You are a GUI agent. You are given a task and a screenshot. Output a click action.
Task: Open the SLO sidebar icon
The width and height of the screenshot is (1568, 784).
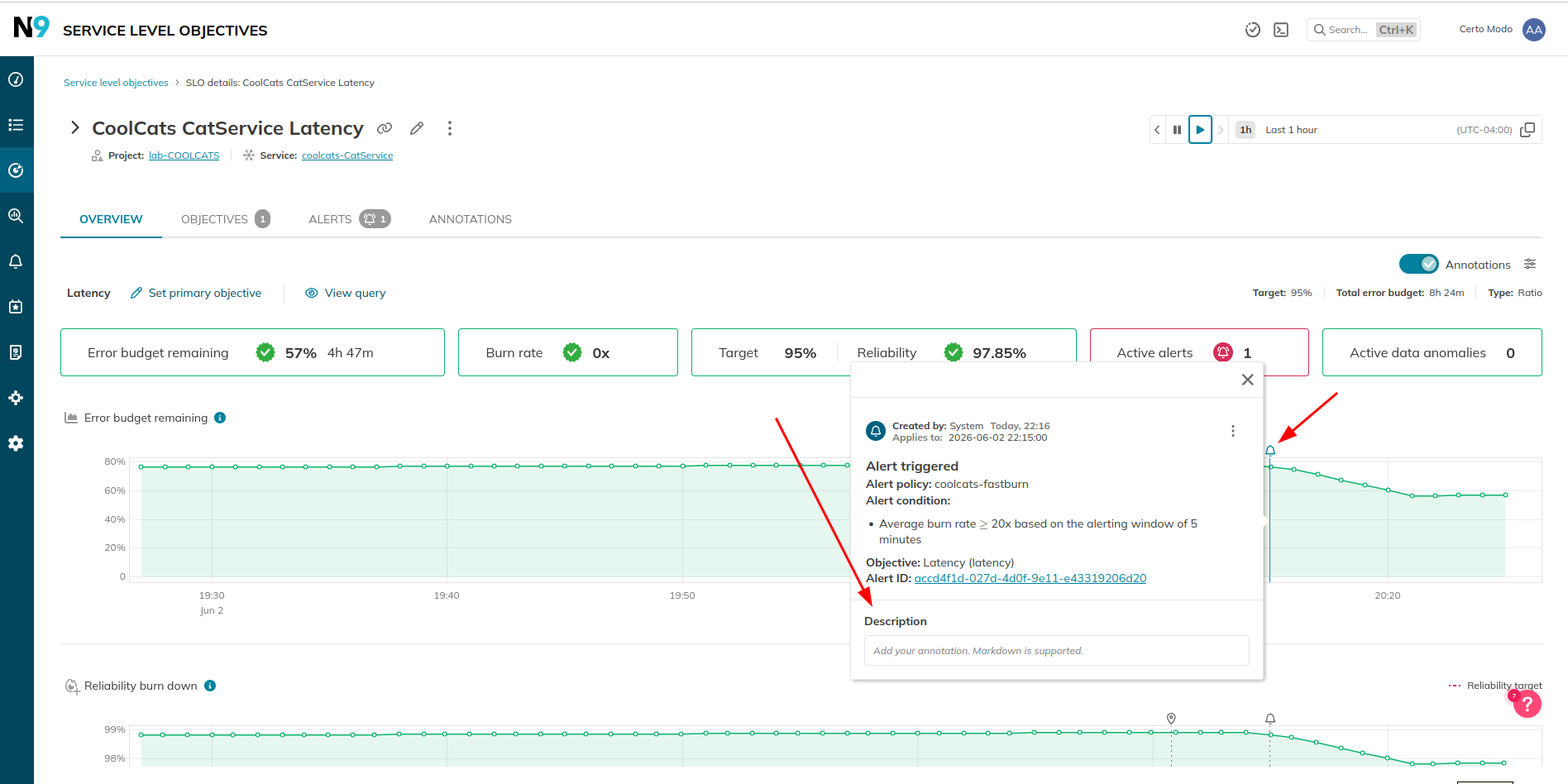click(x=16, y=170)
